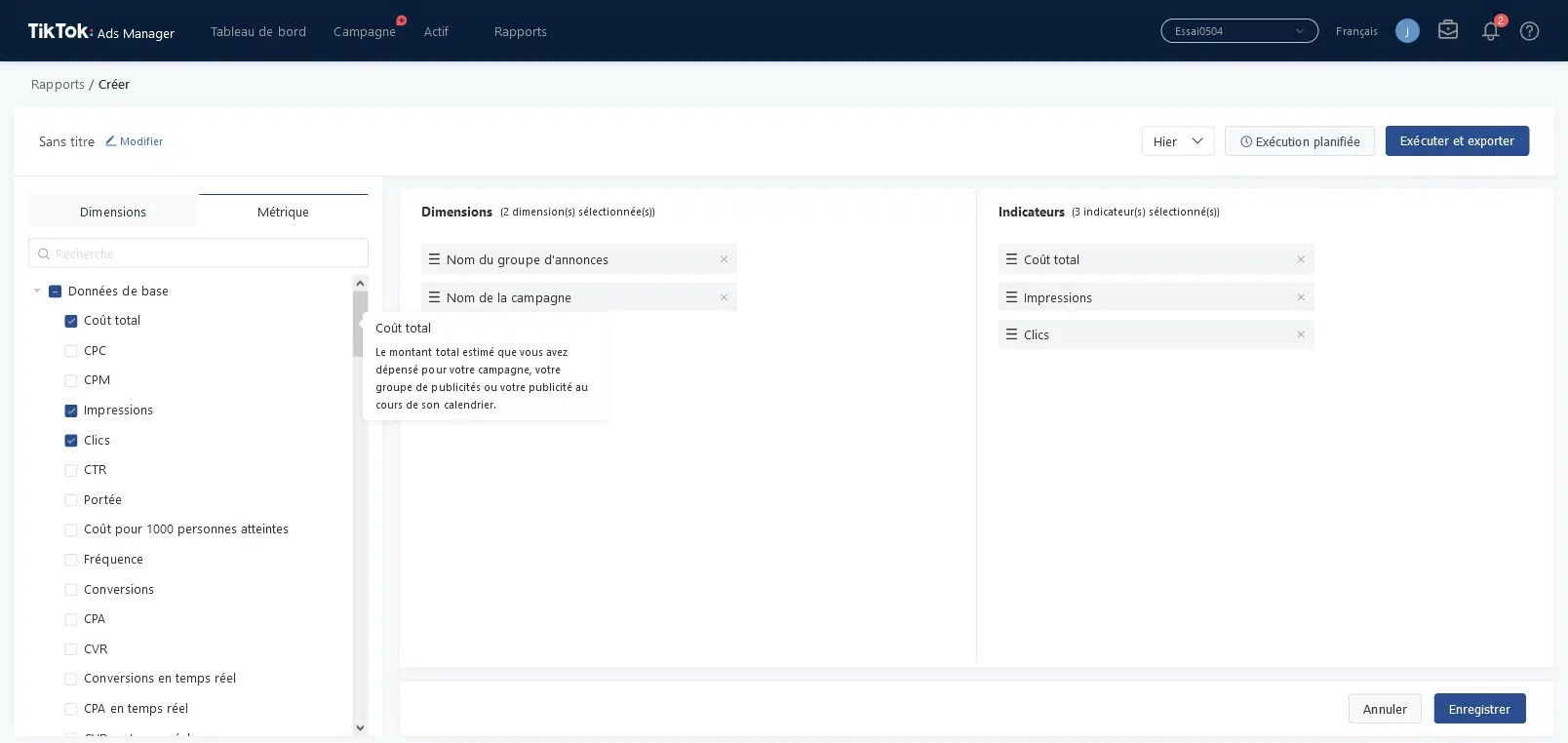Open the notifications bell icon
The image size is (1568, 743).
pyautogui.click(x=1490, y=31)
